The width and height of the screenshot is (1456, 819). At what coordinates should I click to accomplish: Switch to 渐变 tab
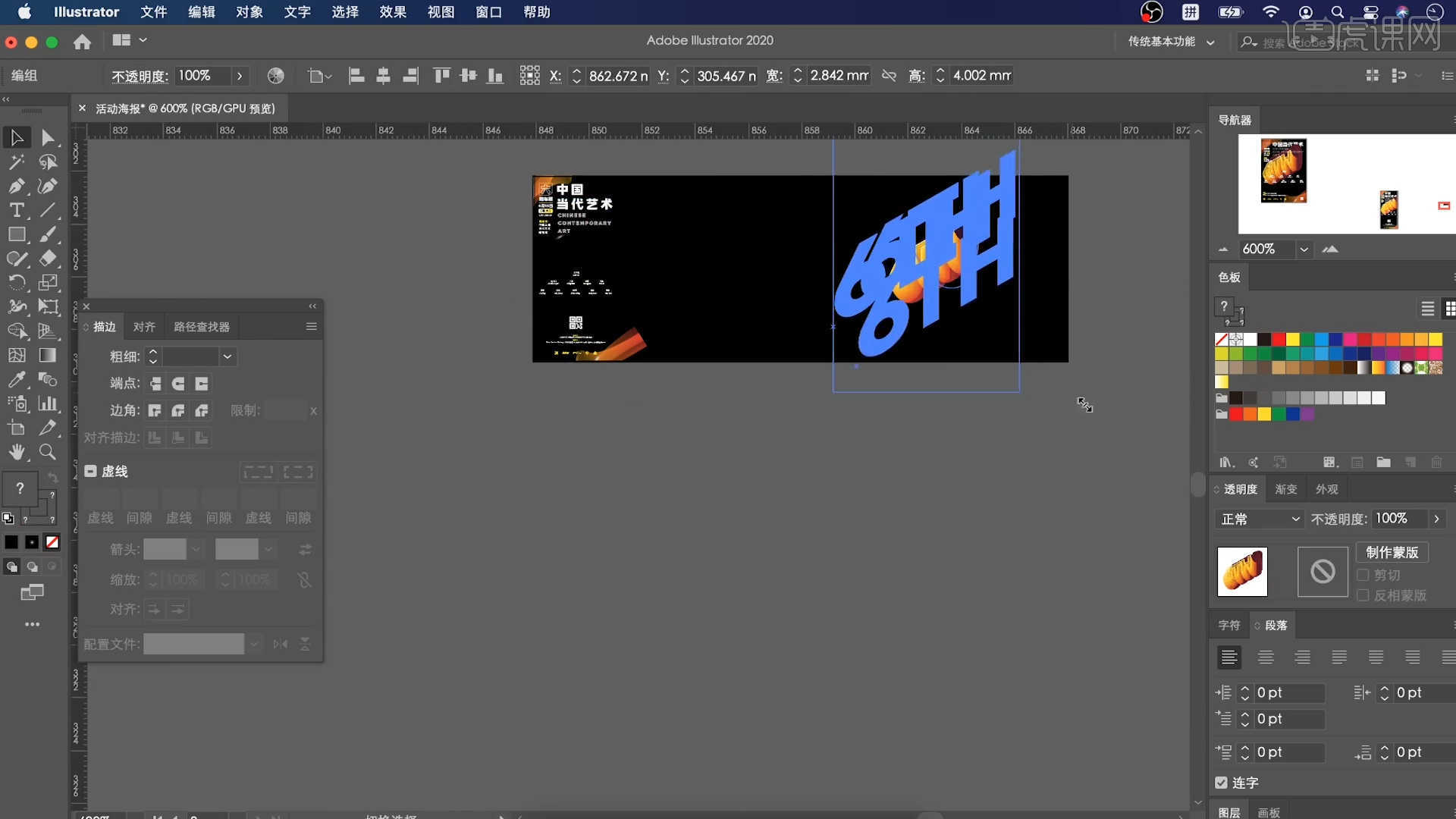[x=1286, y=489]
